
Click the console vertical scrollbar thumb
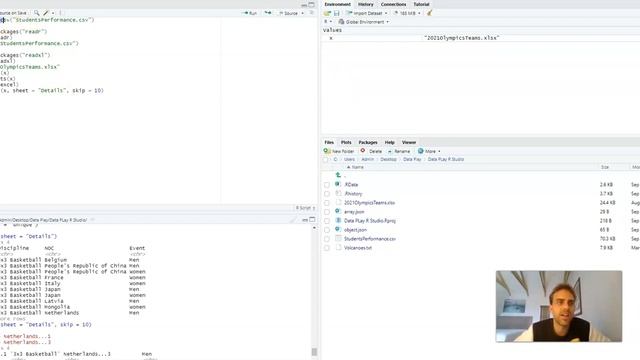coord(314,351)
